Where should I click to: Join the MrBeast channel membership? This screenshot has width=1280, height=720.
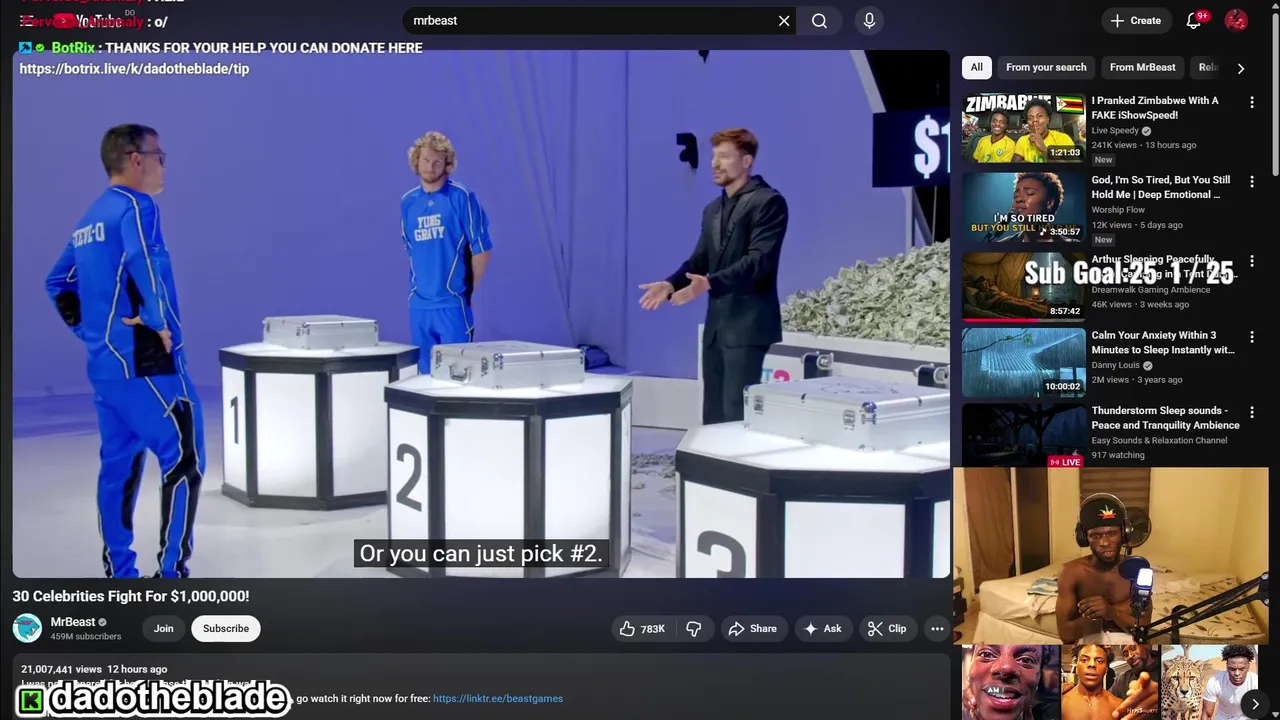pos(164,628)
